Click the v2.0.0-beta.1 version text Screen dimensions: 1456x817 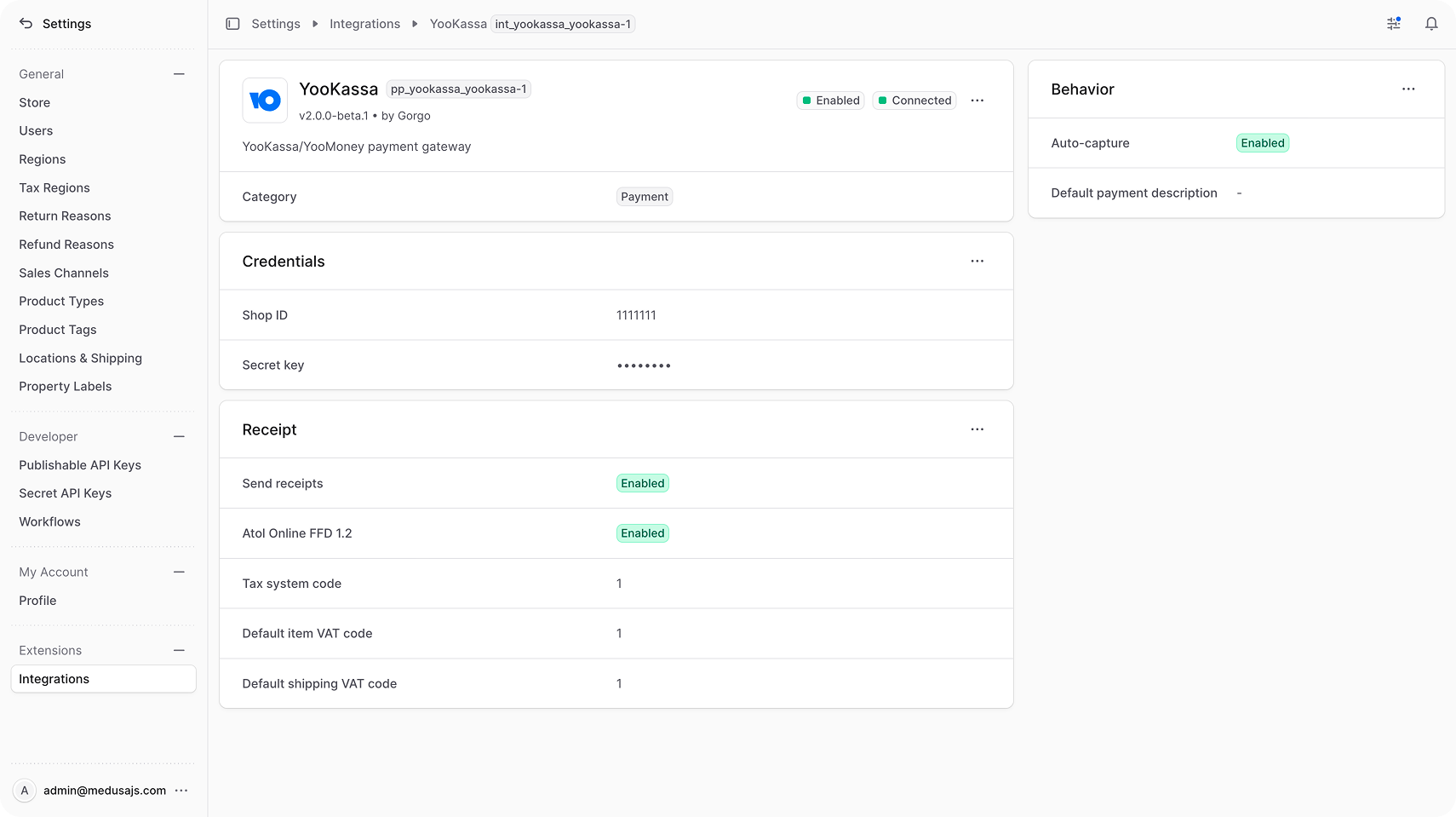pyautogui.click(x=334, y=116)
